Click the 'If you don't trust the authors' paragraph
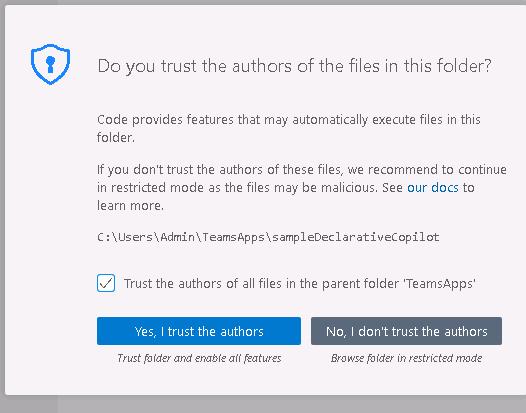The image size is (526, 413). 302,188
